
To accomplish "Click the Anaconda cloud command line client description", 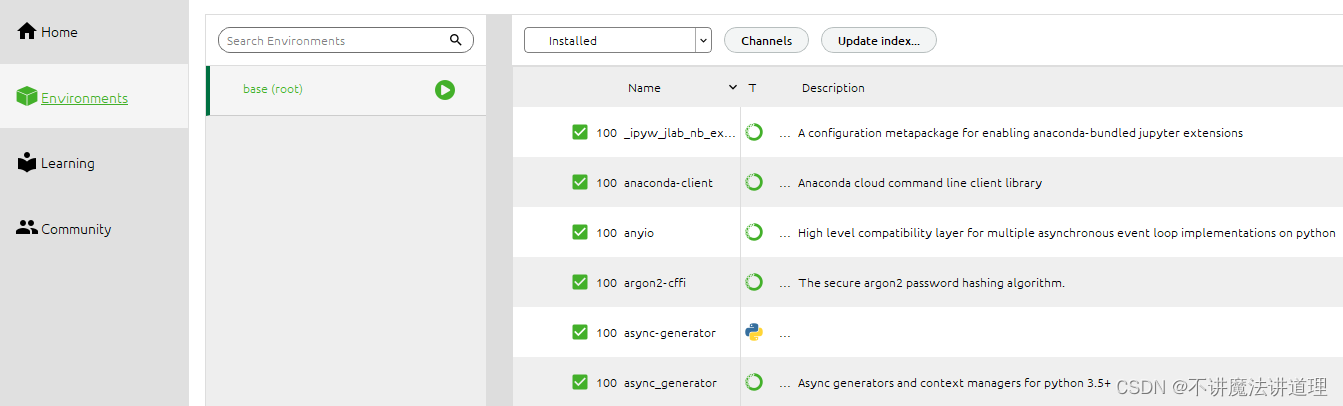I will coord(920,183).
